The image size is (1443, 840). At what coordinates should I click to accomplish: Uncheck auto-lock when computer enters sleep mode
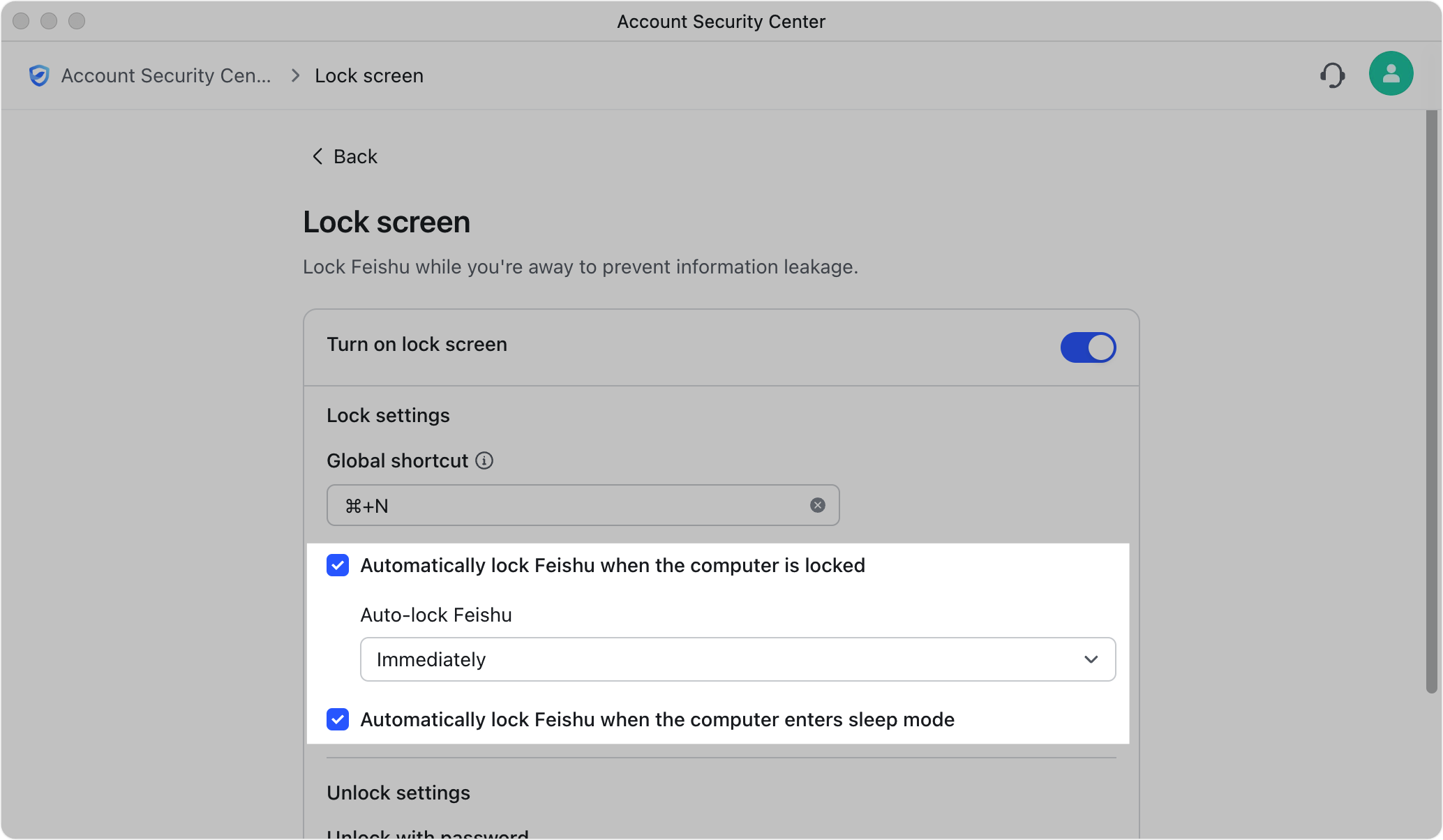338,719
